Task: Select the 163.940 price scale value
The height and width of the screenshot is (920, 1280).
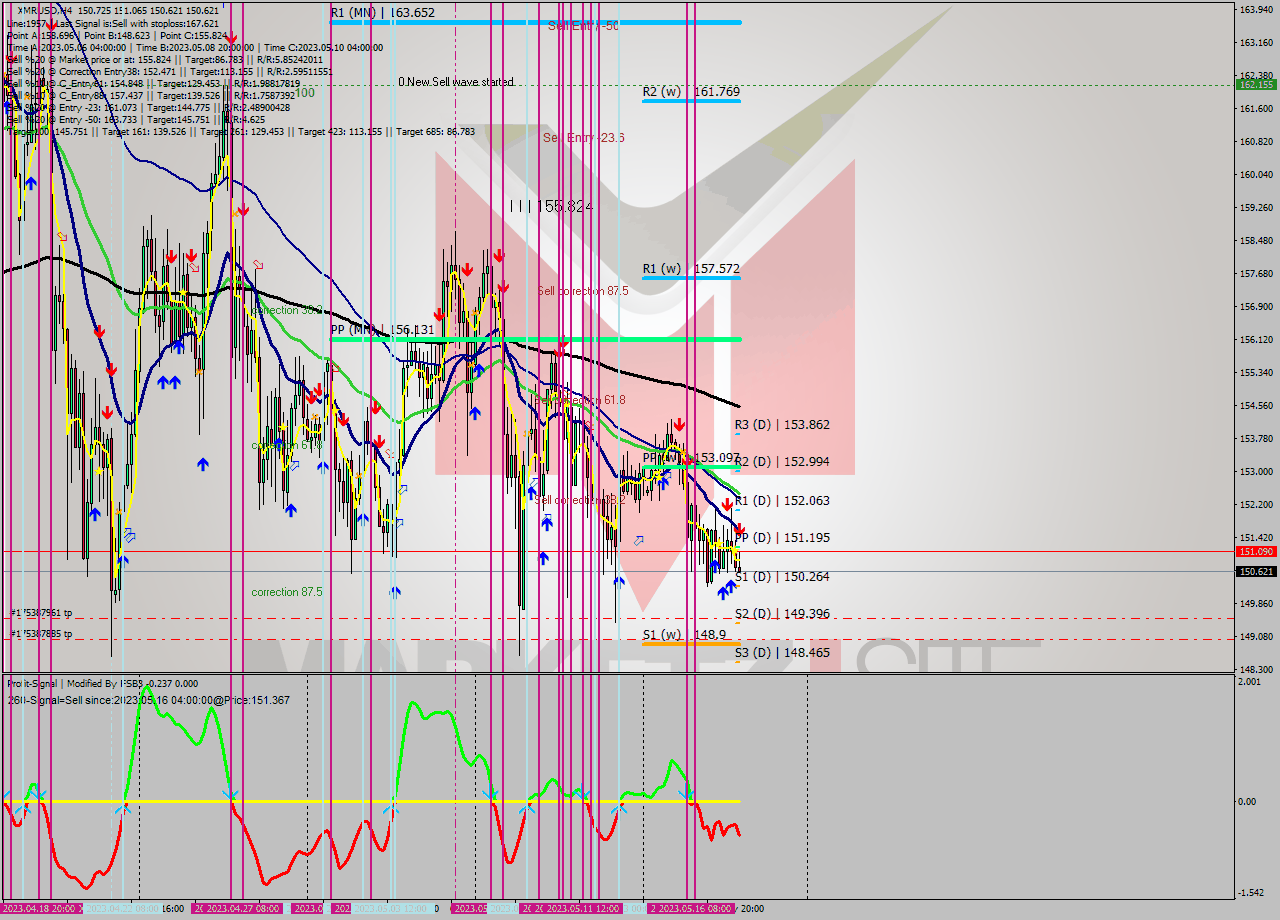Action: (1255, 9)
